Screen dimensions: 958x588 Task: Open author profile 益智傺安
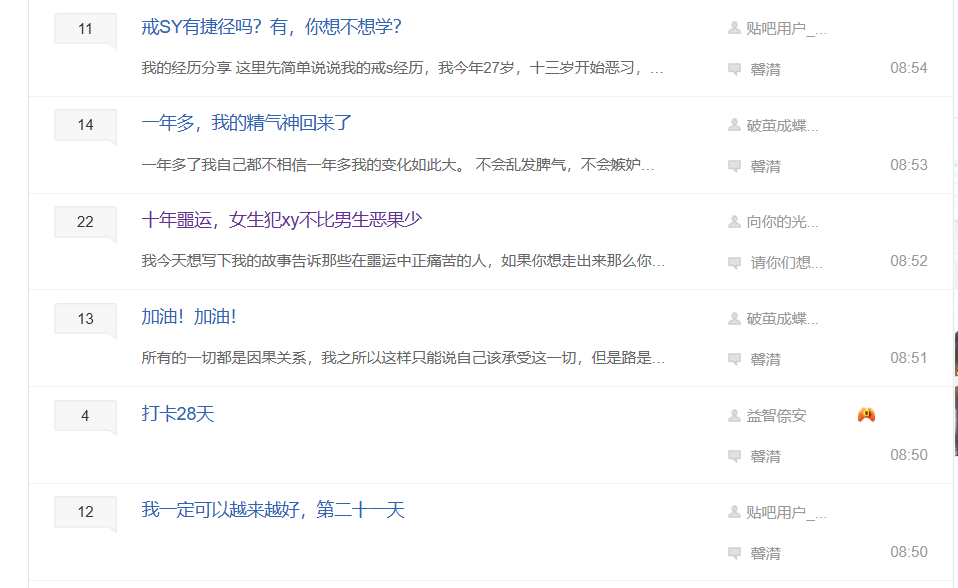(776, 415)
